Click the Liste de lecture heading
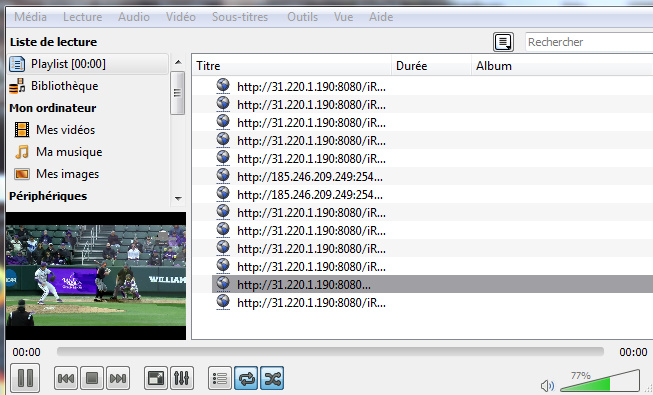This screenshot has height=395, width=653. pyautogui.click(x=53, y=42)
